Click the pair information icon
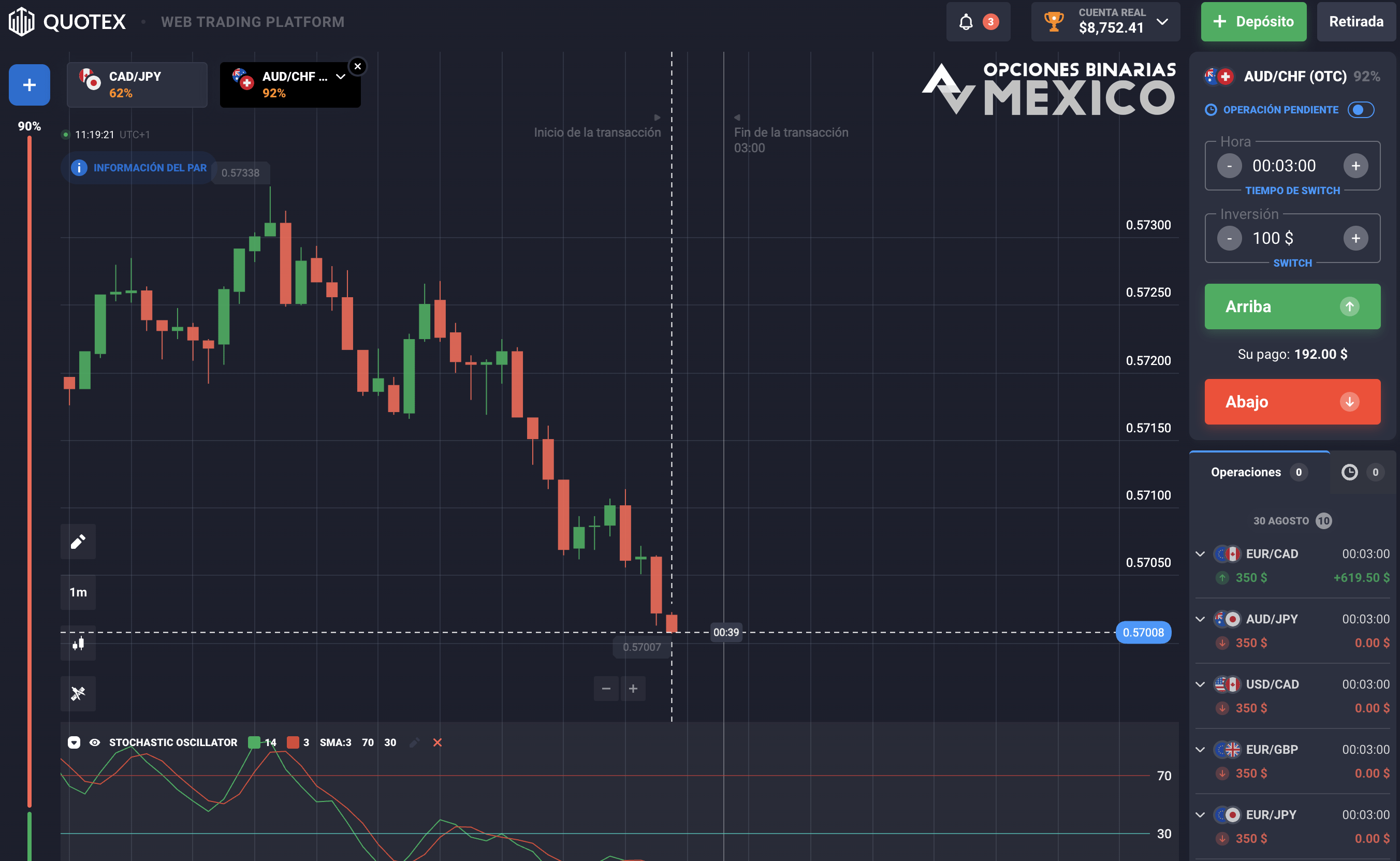 point(79,167)
